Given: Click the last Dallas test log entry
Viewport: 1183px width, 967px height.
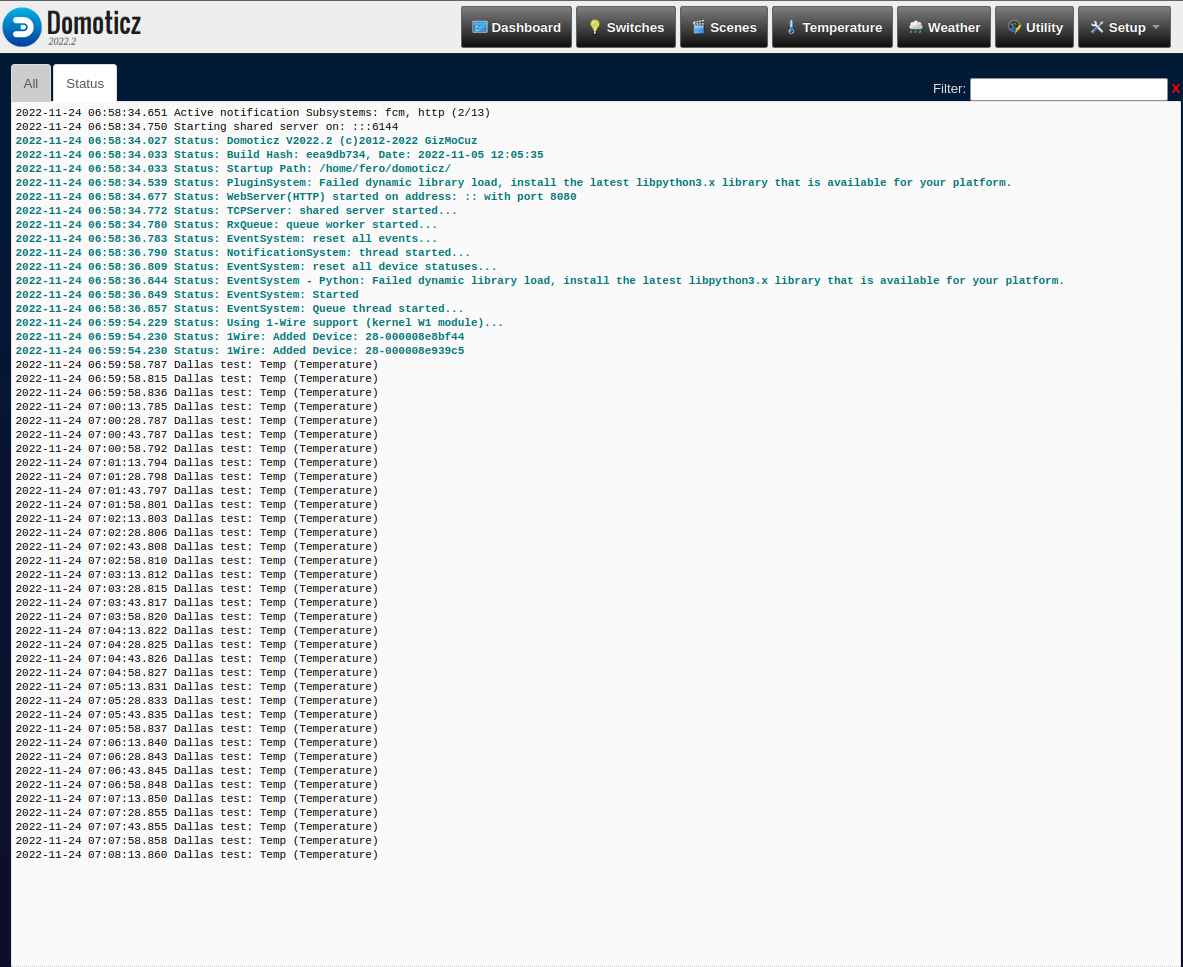Looking at the screenshot, I should [x=196, y=855].
